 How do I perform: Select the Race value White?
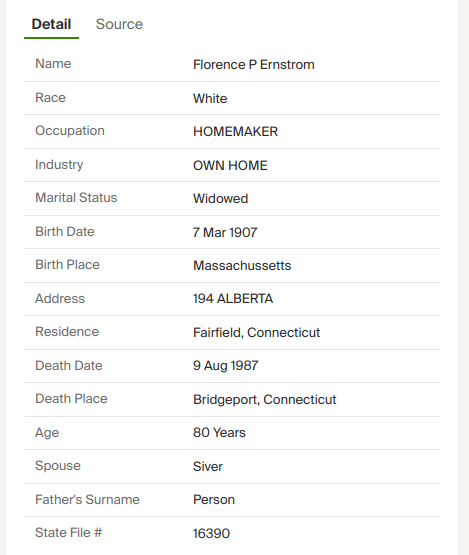click(210, 98)
